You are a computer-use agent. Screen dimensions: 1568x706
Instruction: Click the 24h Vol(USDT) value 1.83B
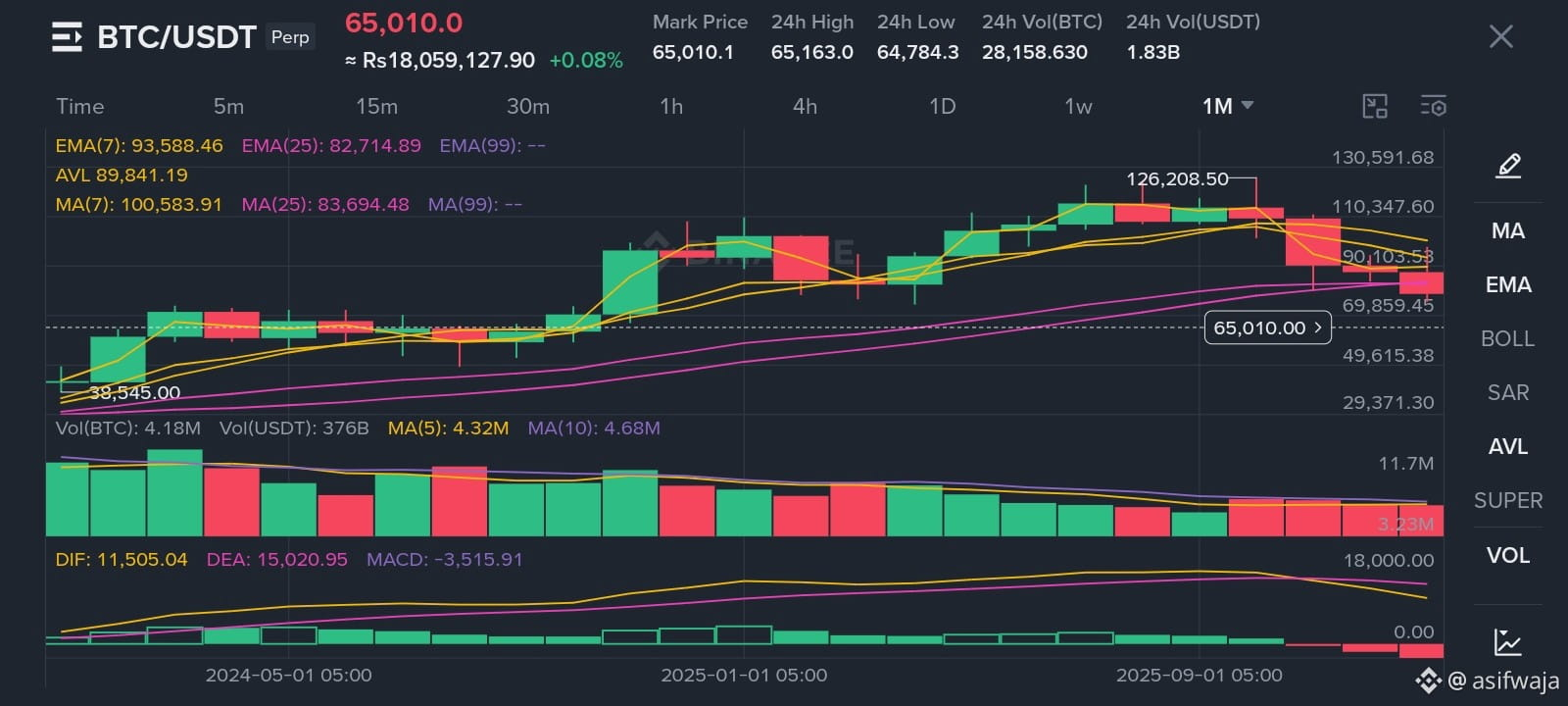(x=1152, y=52)
